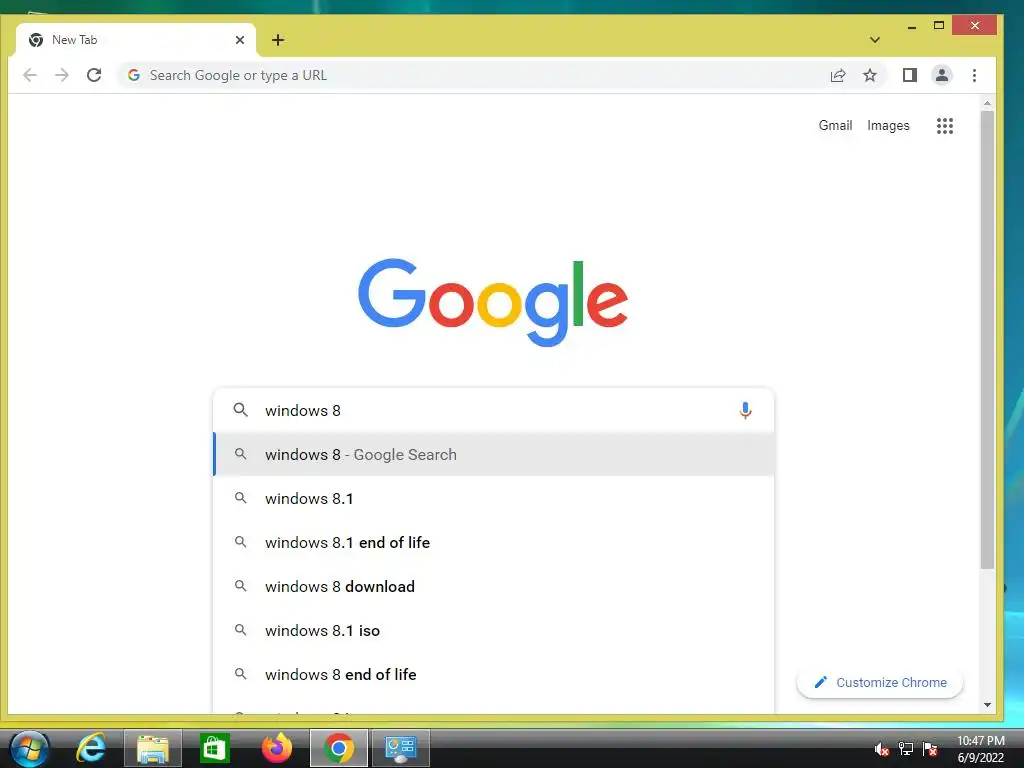Pick 'windows 8.1 end of life' suggestion

494,542
